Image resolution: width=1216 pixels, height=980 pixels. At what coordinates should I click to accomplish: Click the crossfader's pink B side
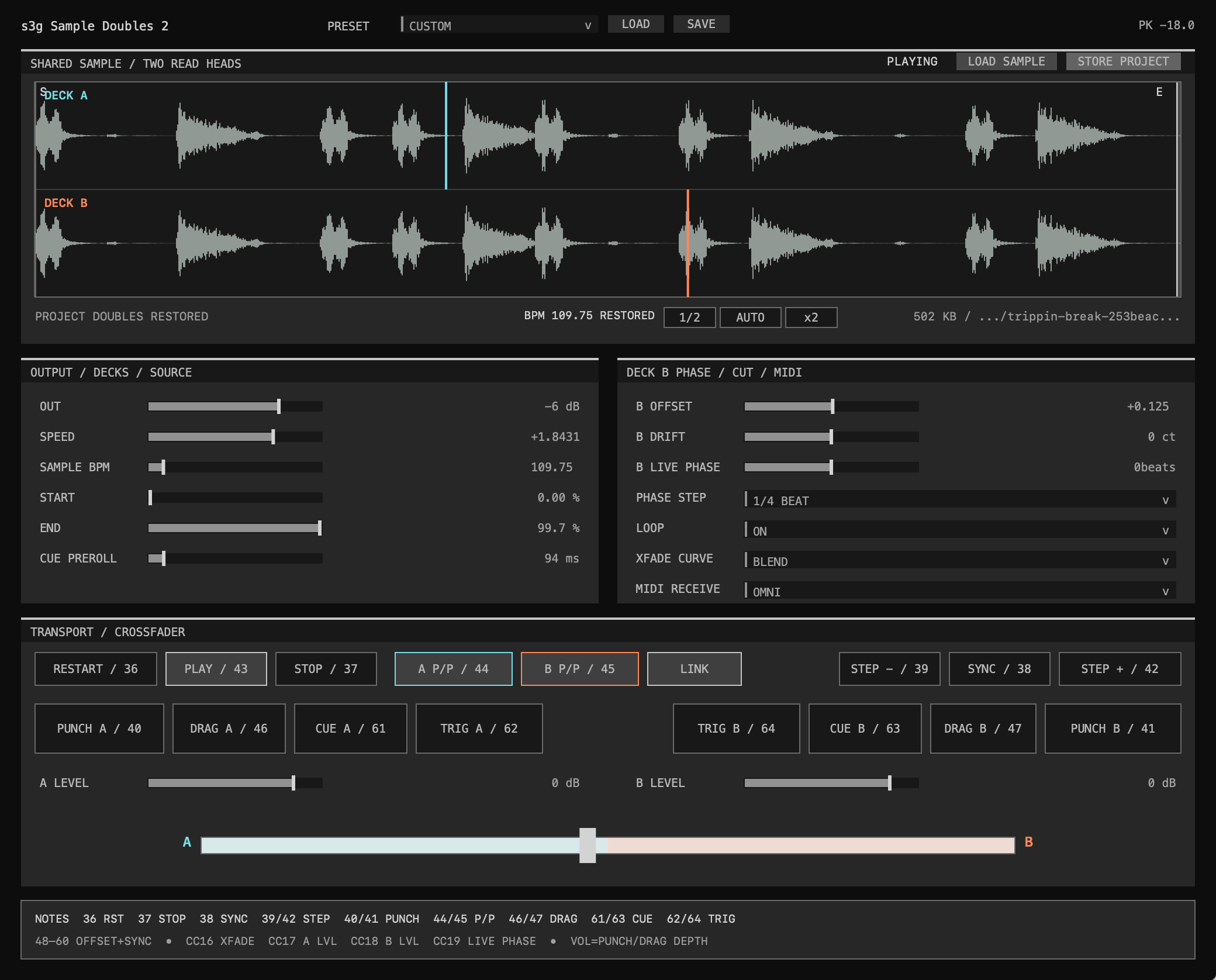(x=811, y=845)
